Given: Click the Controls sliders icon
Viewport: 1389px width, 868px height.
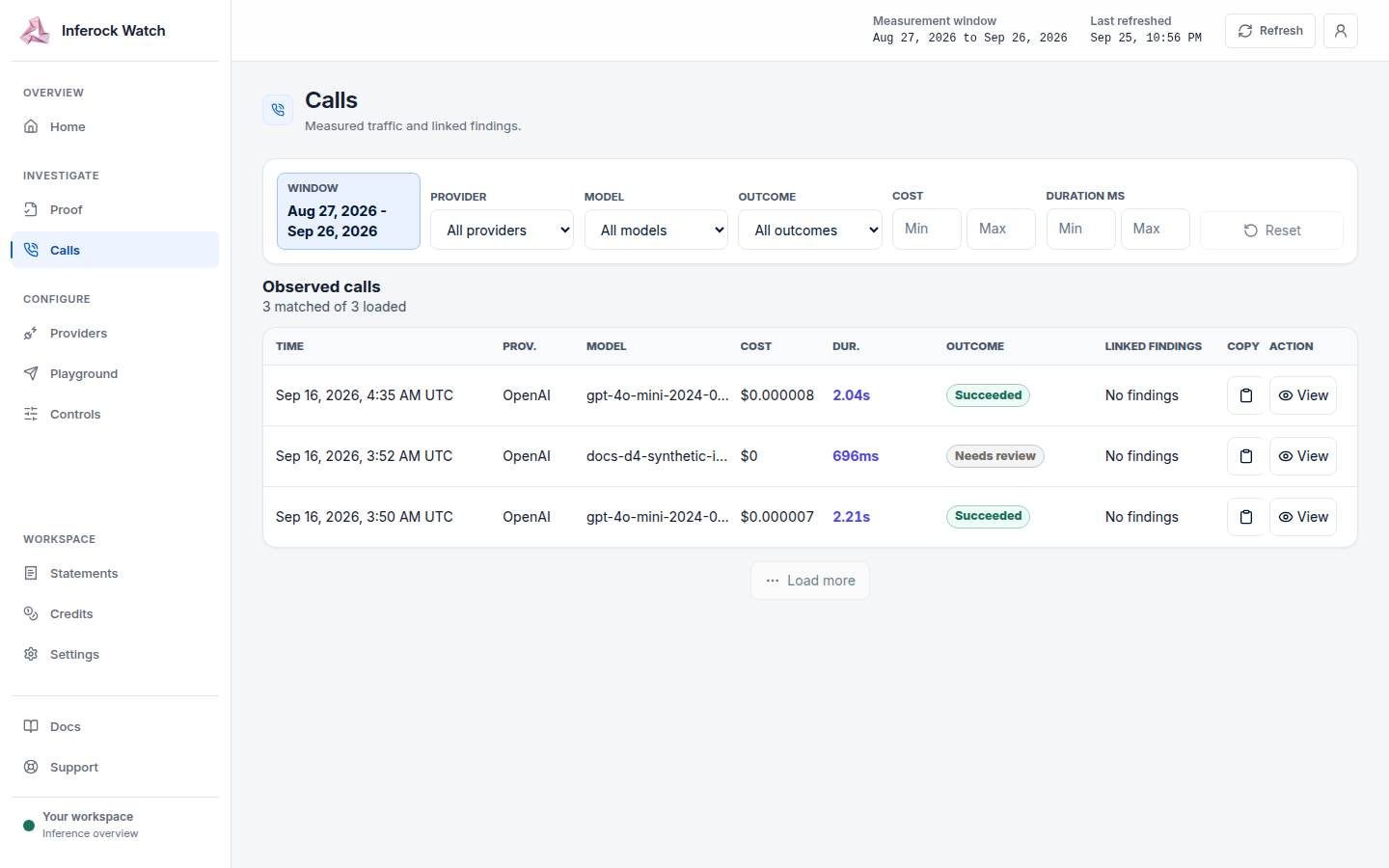Looking at the screenshot, I should point(31,414).
